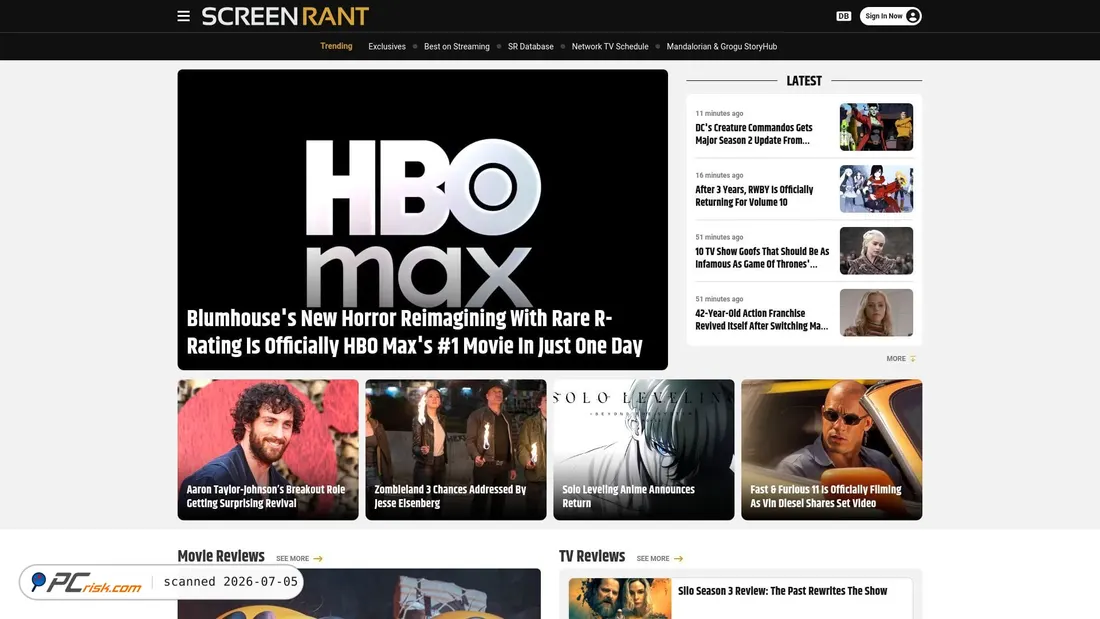
Task: Expand MORE latest articles
Action: coord(901,359)
